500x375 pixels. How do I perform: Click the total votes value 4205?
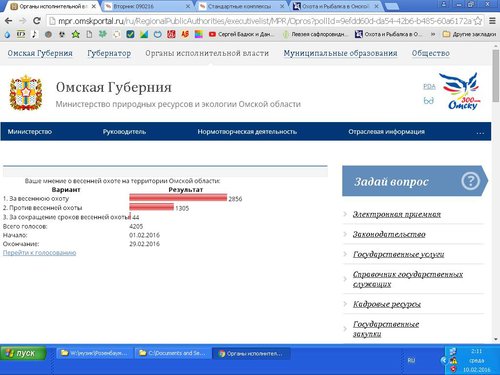click(x=136, y=226)
